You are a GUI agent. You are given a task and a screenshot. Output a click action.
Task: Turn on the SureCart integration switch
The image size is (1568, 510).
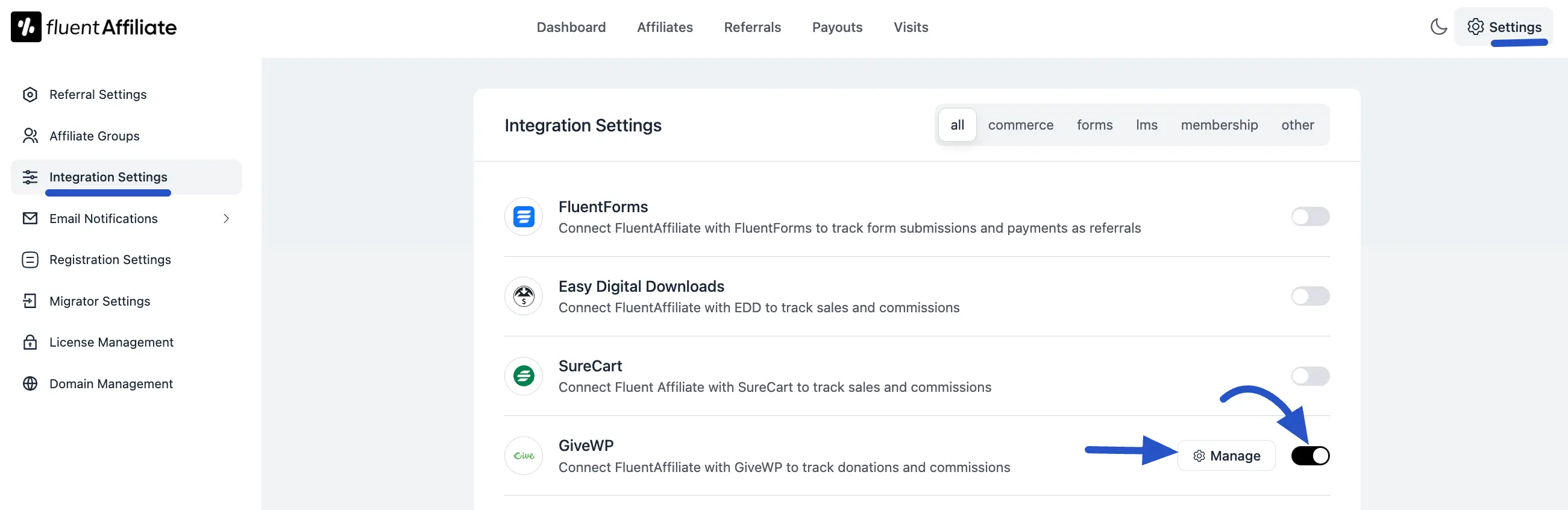(x=1310, y=376)
